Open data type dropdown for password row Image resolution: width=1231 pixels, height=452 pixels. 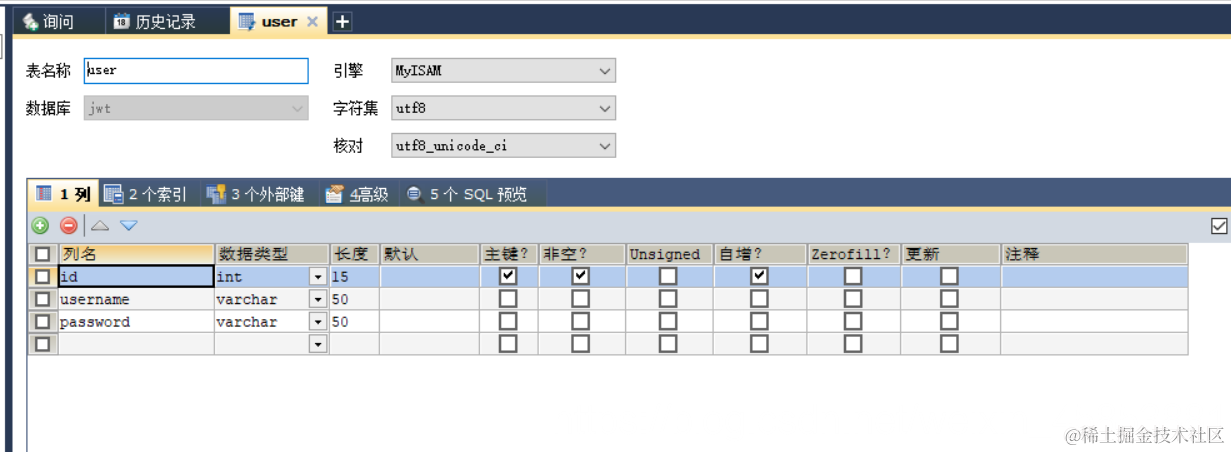(318, 322)
